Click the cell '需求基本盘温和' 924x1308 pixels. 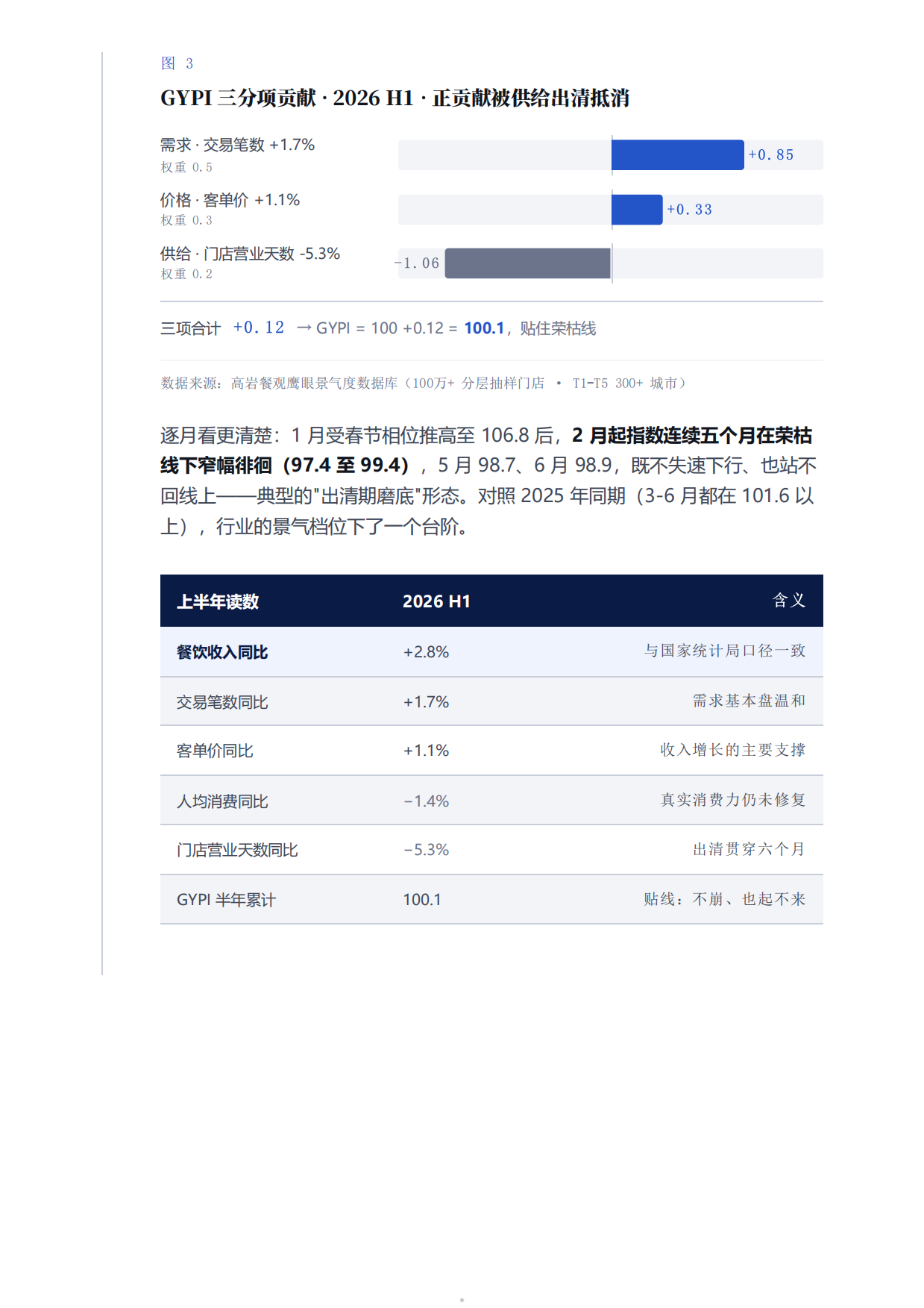[749, 701]
